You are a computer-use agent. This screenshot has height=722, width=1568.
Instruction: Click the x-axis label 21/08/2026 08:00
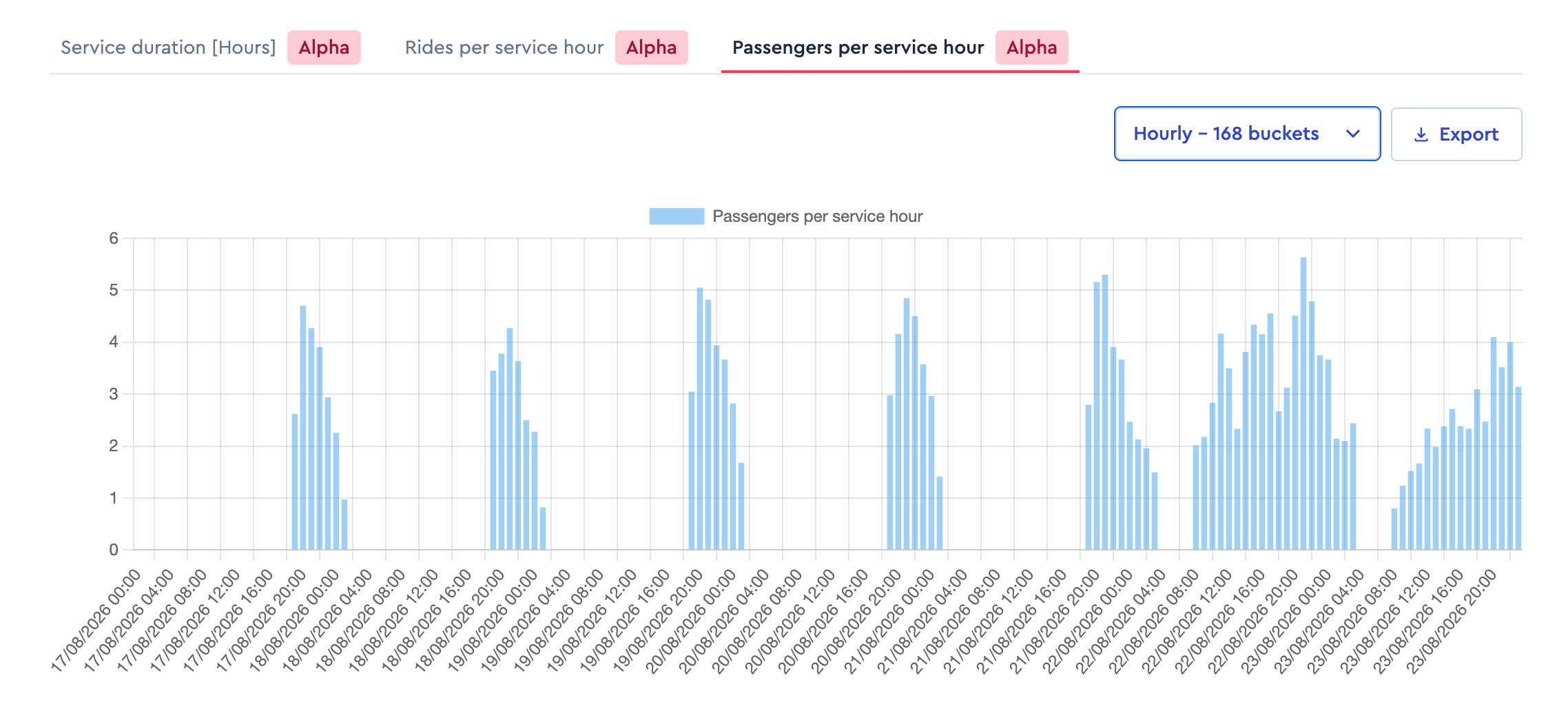pyautogui.click(x=956, y=620)
